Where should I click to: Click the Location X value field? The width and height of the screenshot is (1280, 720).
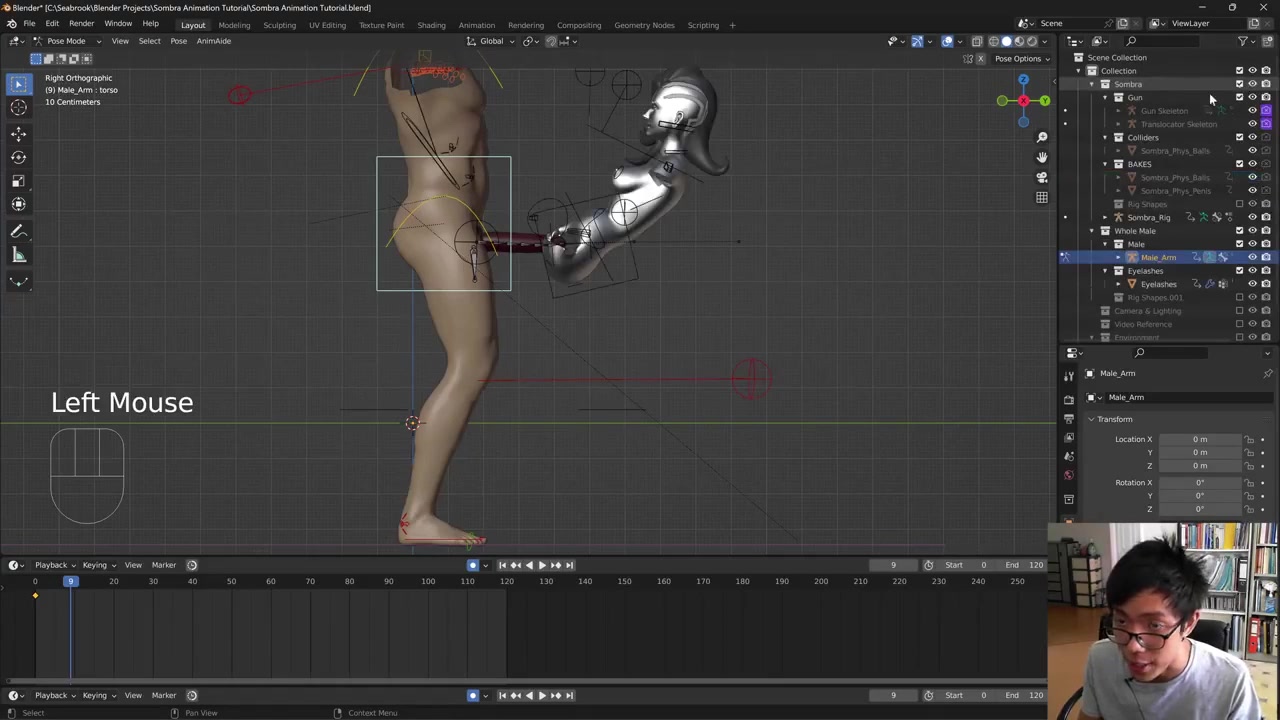coord(1199,439)
